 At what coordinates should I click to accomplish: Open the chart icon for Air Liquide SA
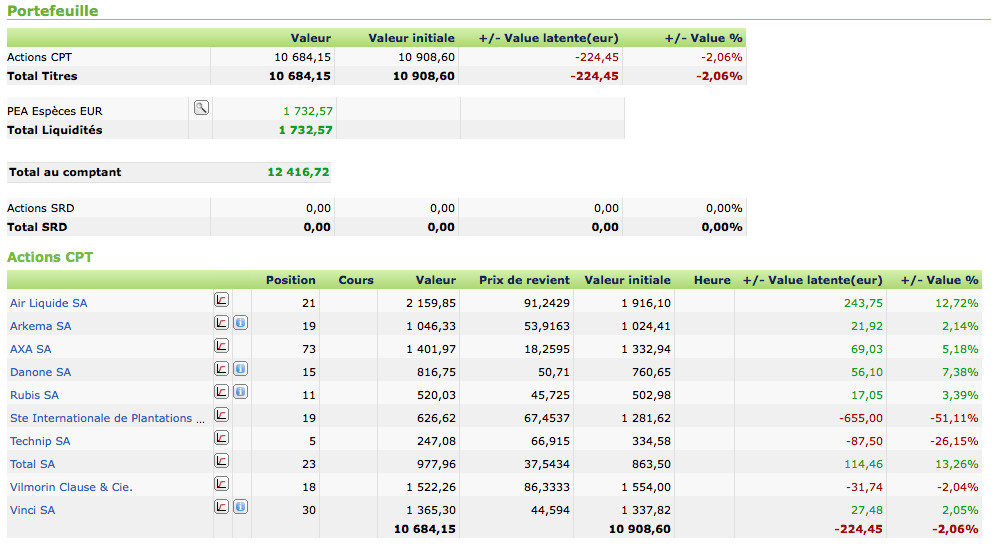(x=221, y=300)
